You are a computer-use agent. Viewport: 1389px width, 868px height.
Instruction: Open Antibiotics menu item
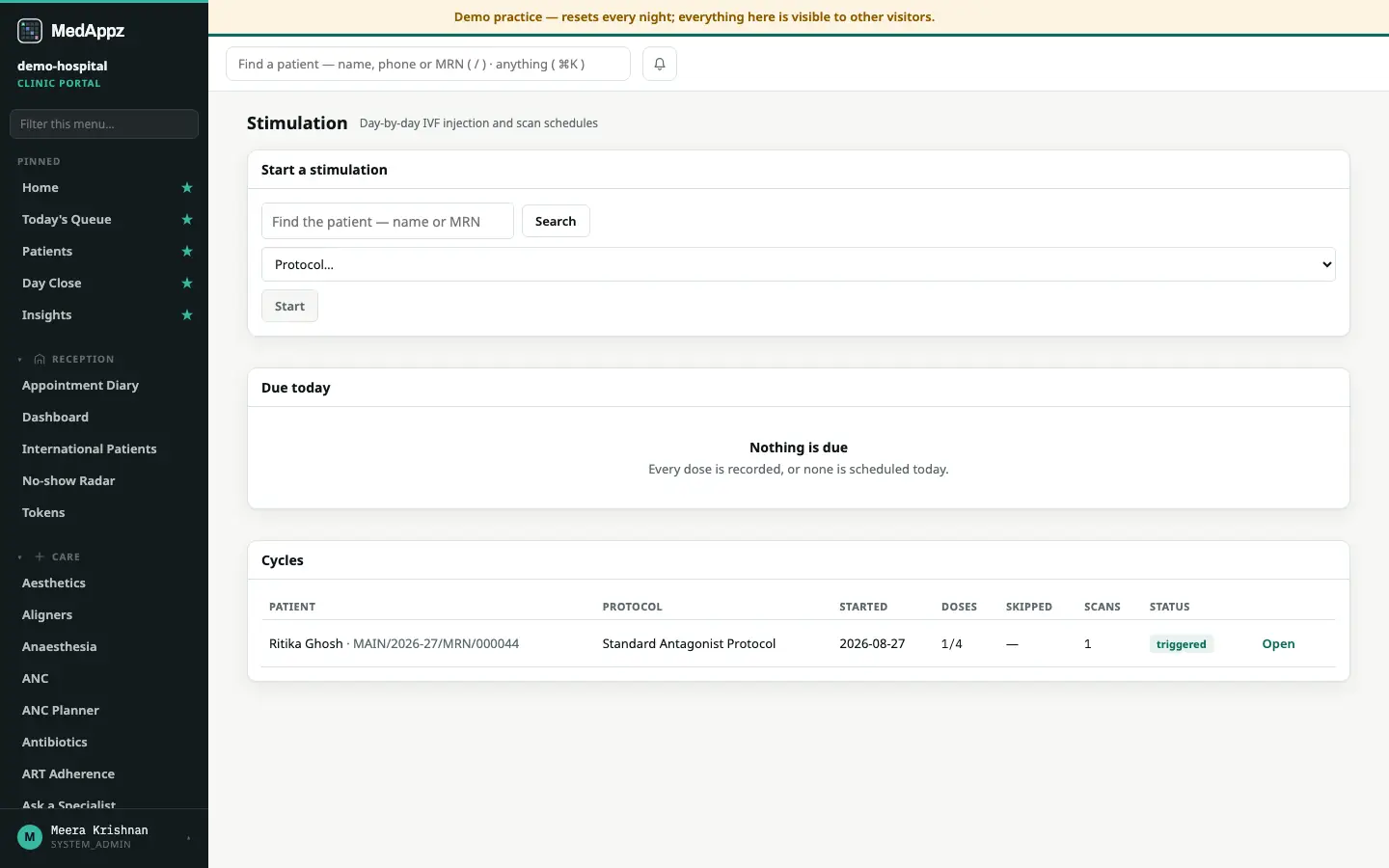(x=55, y=743)
